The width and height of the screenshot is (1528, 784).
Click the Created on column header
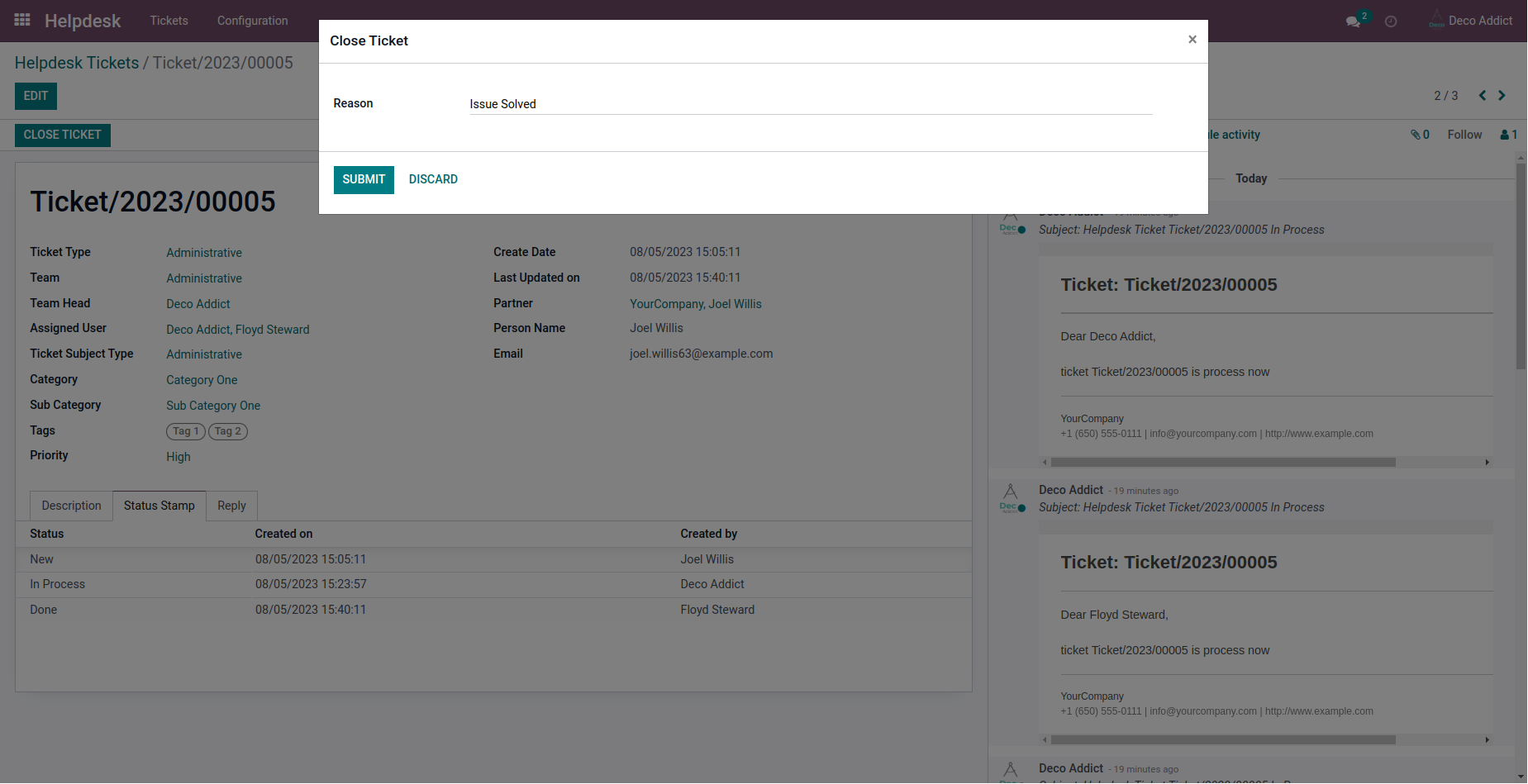tap(283, 534)
